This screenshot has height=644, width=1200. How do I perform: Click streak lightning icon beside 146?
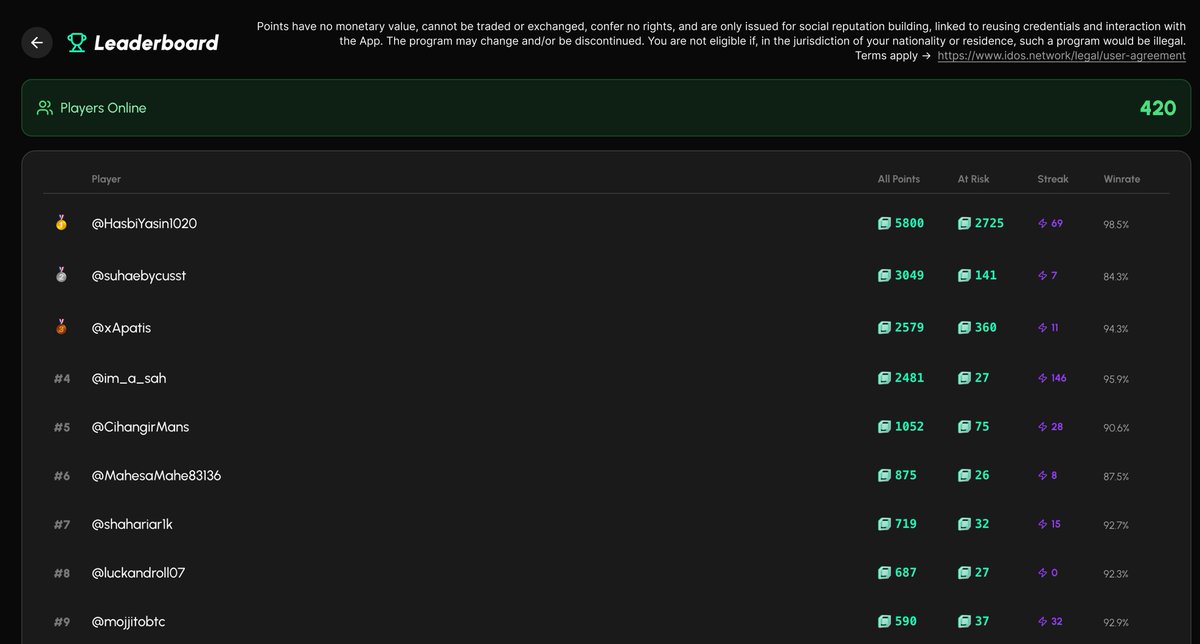pyautogui.click(x=1043, y=378)
